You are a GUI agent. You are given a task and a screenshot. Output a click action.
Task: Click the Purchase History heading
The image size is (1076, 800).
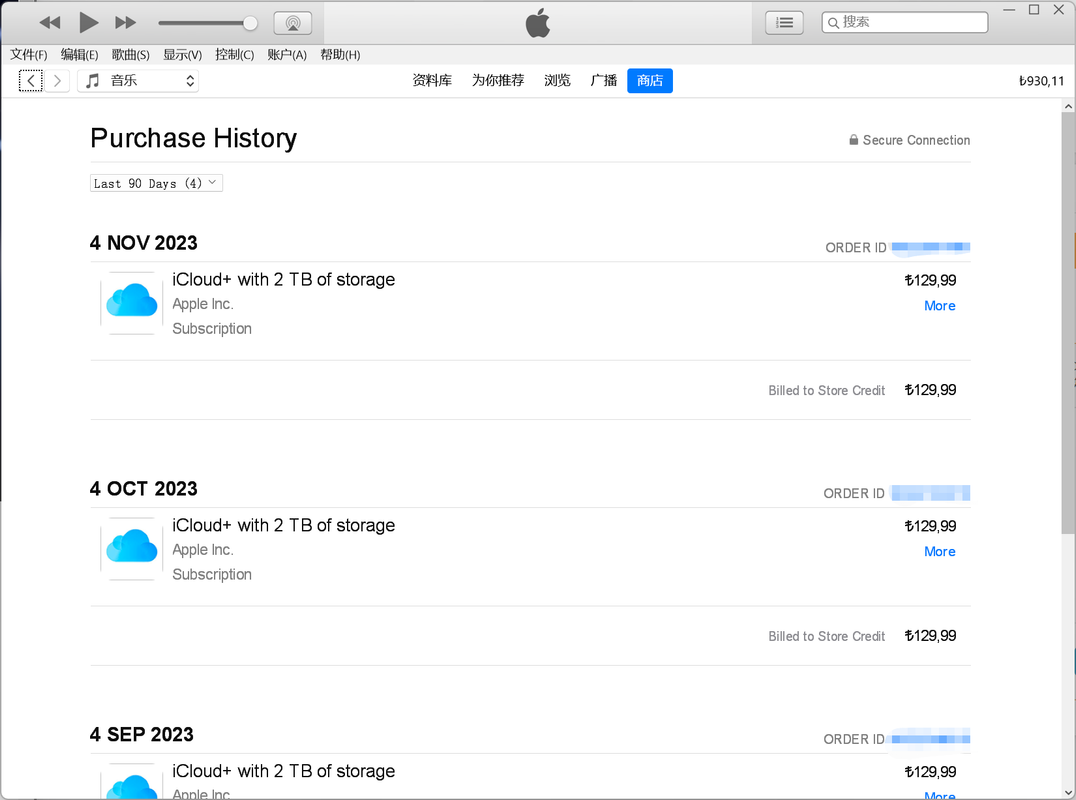pos(194,138)
